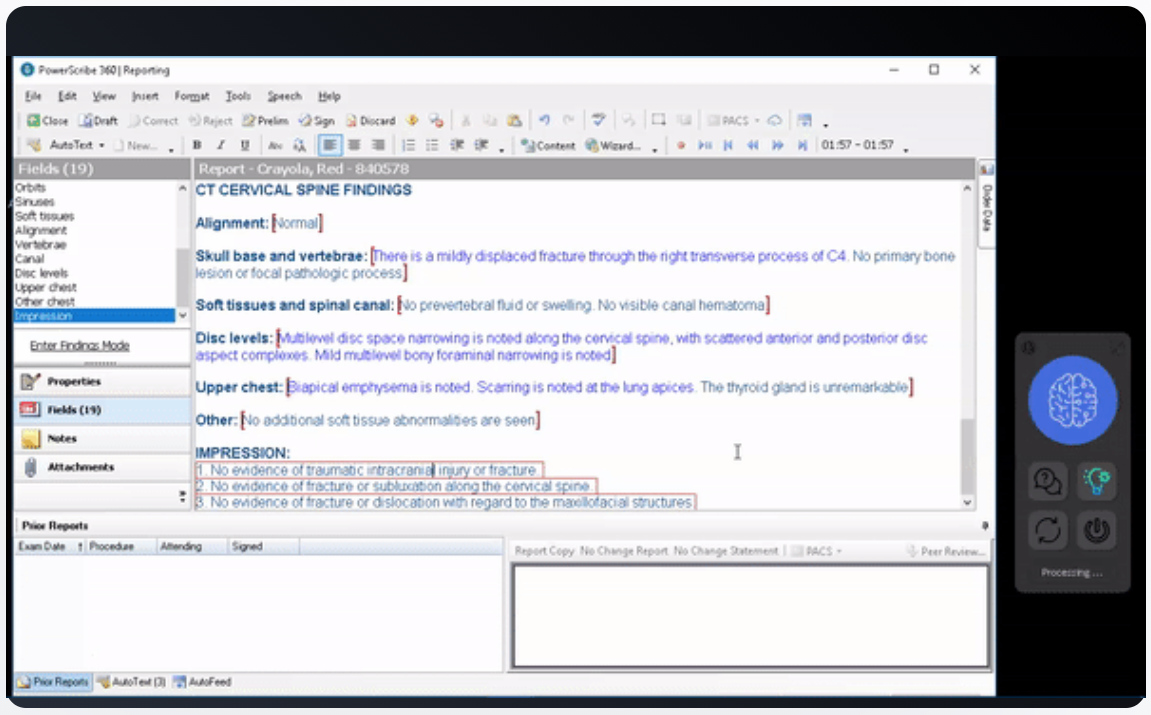1151x715 pixels.
Task: Open the Notes panel
Action: pos(62,439)
